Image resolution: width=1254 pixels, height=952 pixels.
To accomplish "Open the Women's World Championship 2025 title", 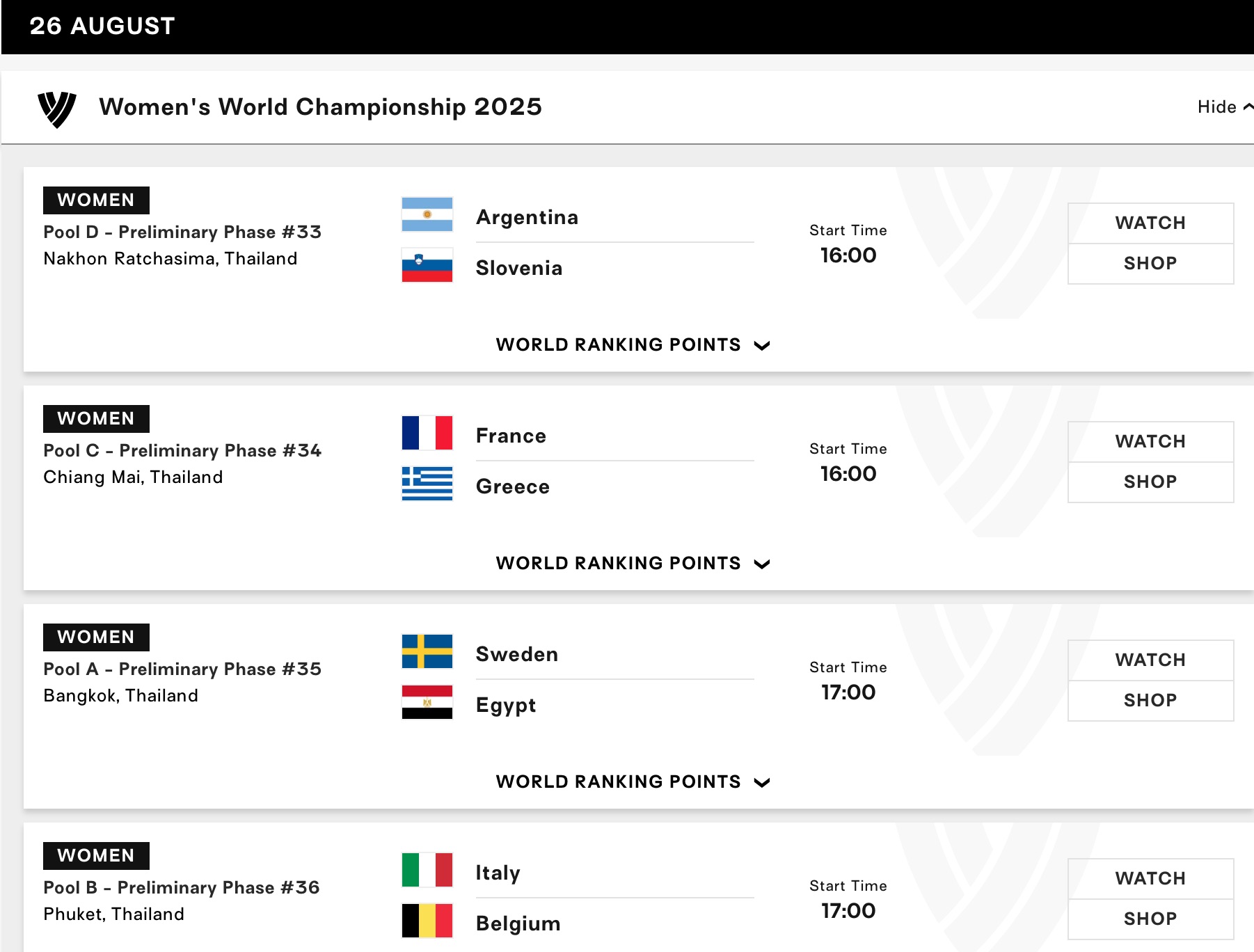I will pyautogui.click(x=320, y=107).
